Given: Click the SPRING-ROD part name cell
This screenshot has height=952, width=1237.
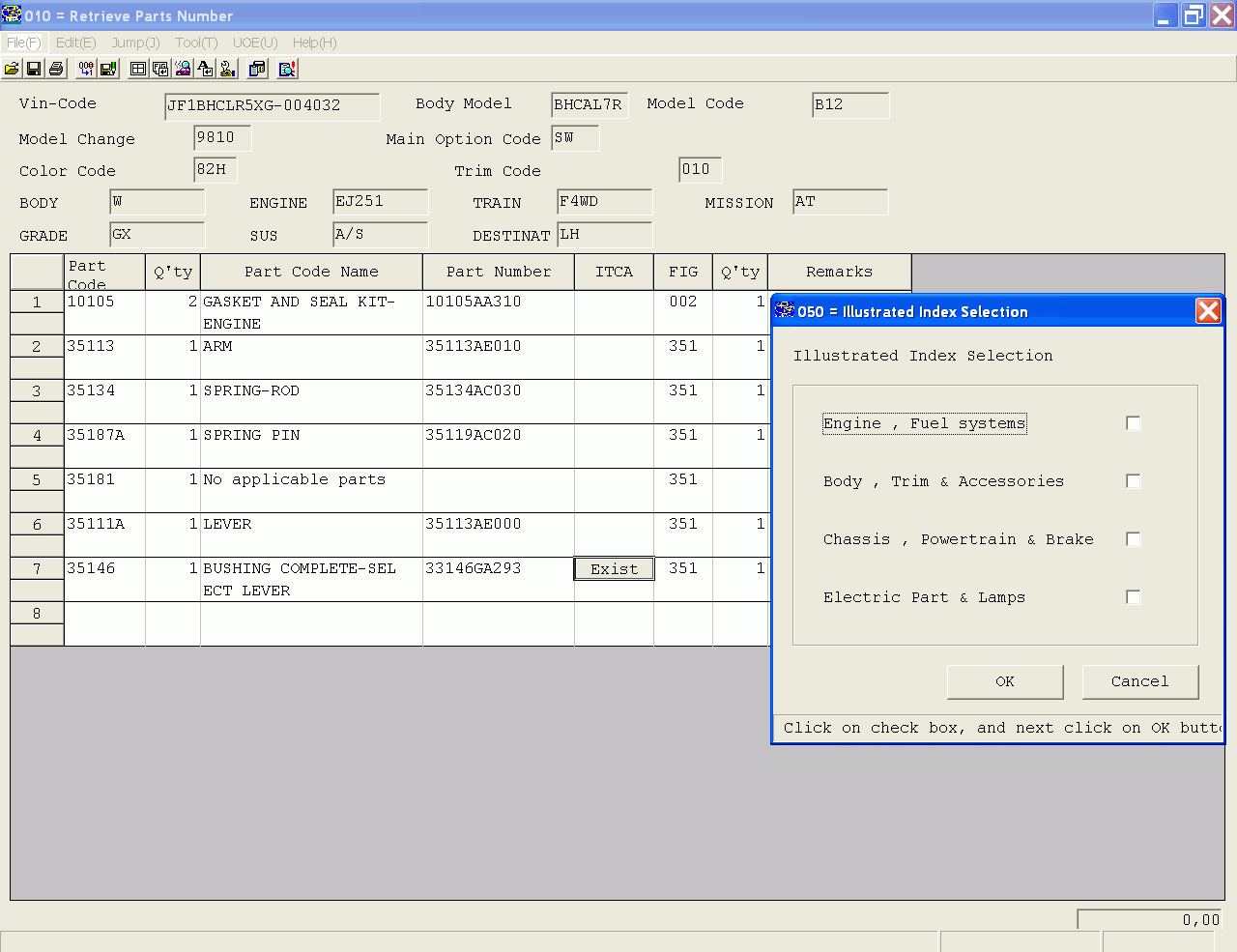Looking at the screenshot, I should tap(311, 401).
